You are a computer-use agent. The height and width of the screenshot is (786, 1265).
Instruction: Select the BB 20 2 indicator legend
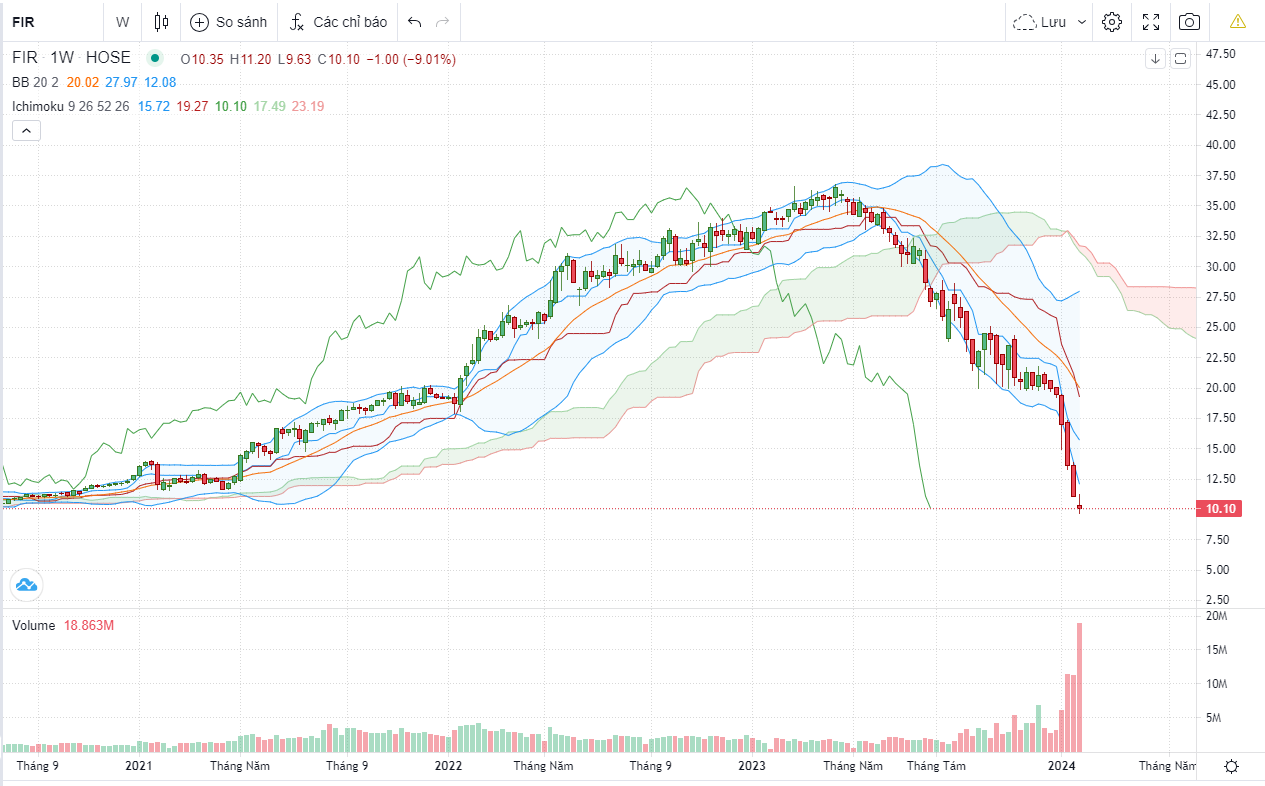[35, 83]
